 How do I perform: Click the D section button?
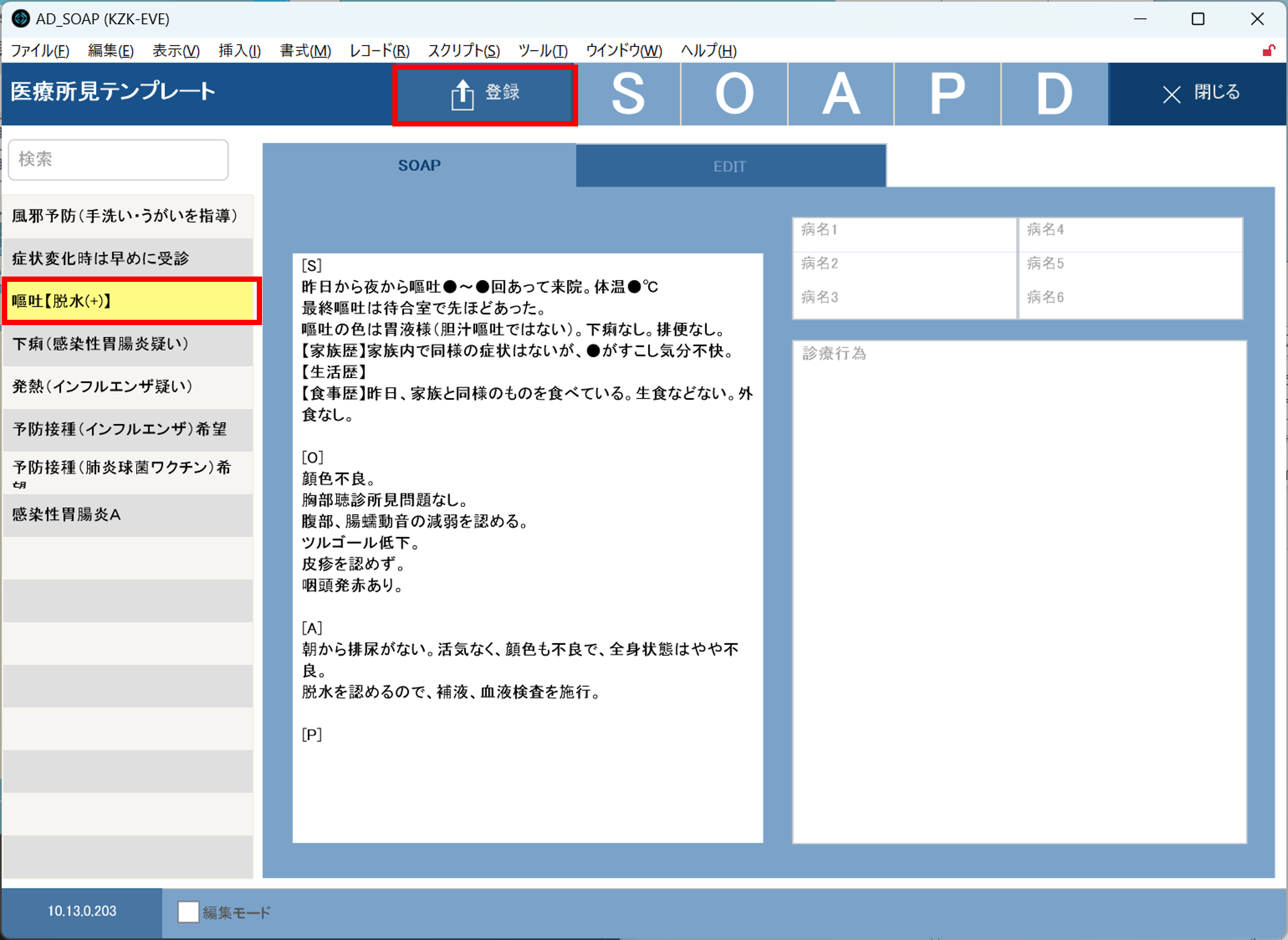[x=1055, y=94]
